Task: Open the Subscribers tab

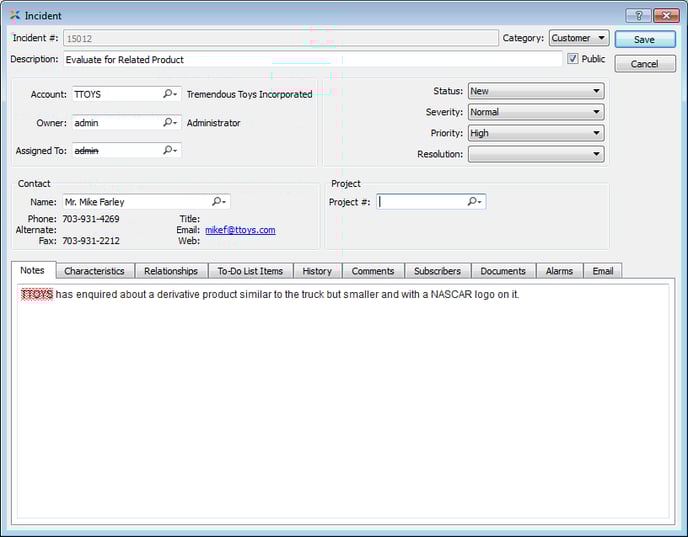Action: (x=437, y=271)
